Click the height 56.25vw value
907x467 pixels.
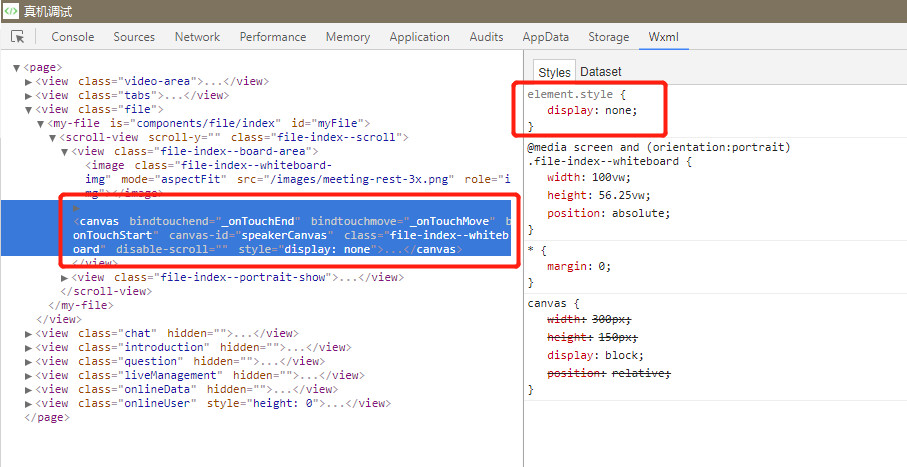[x=621, y=195]
